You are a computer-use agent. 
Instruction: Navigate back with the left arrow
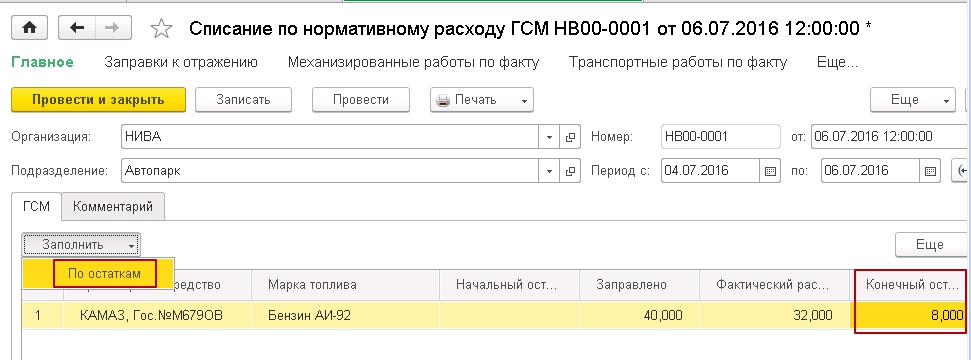[x=77, y=28]
